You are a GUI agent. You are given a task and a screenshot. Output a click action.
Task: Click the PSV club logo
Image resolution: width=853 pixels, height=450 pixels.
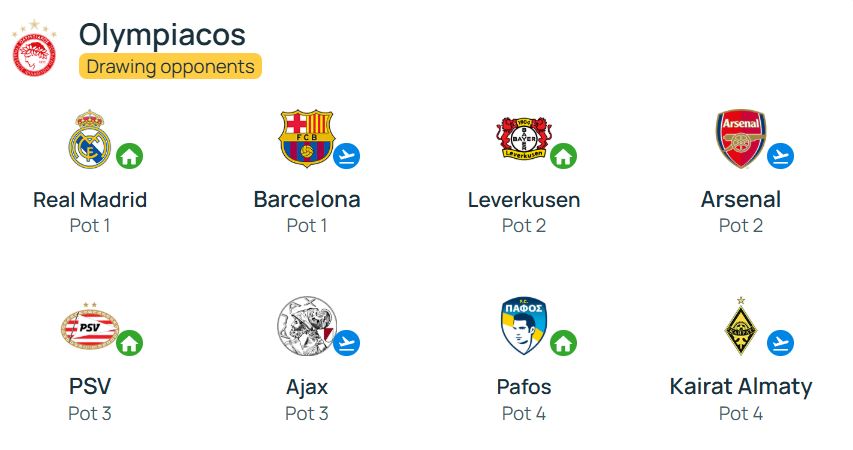click(x=90, y=326)
